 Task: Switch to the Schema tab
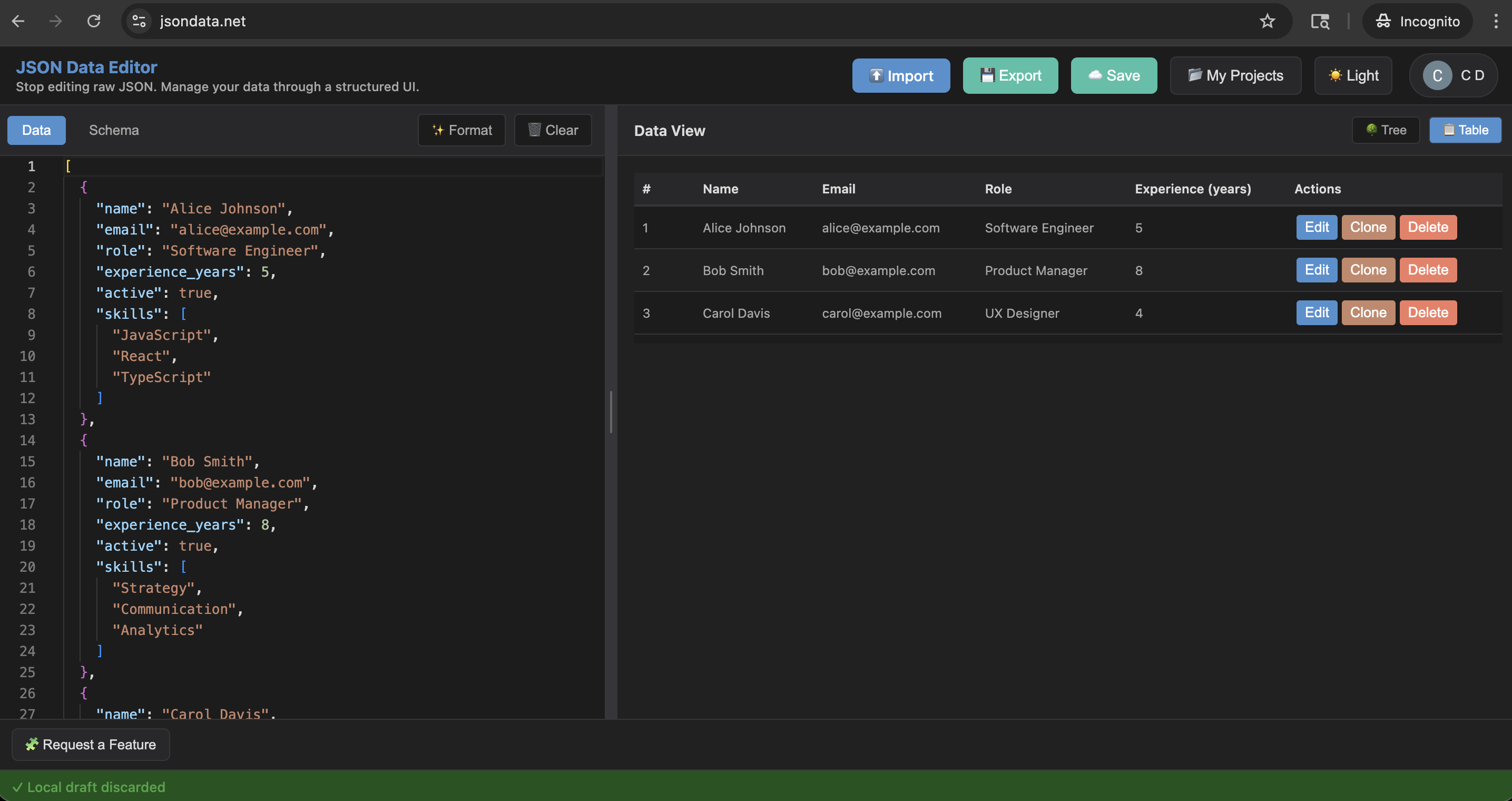pos(114,130)
